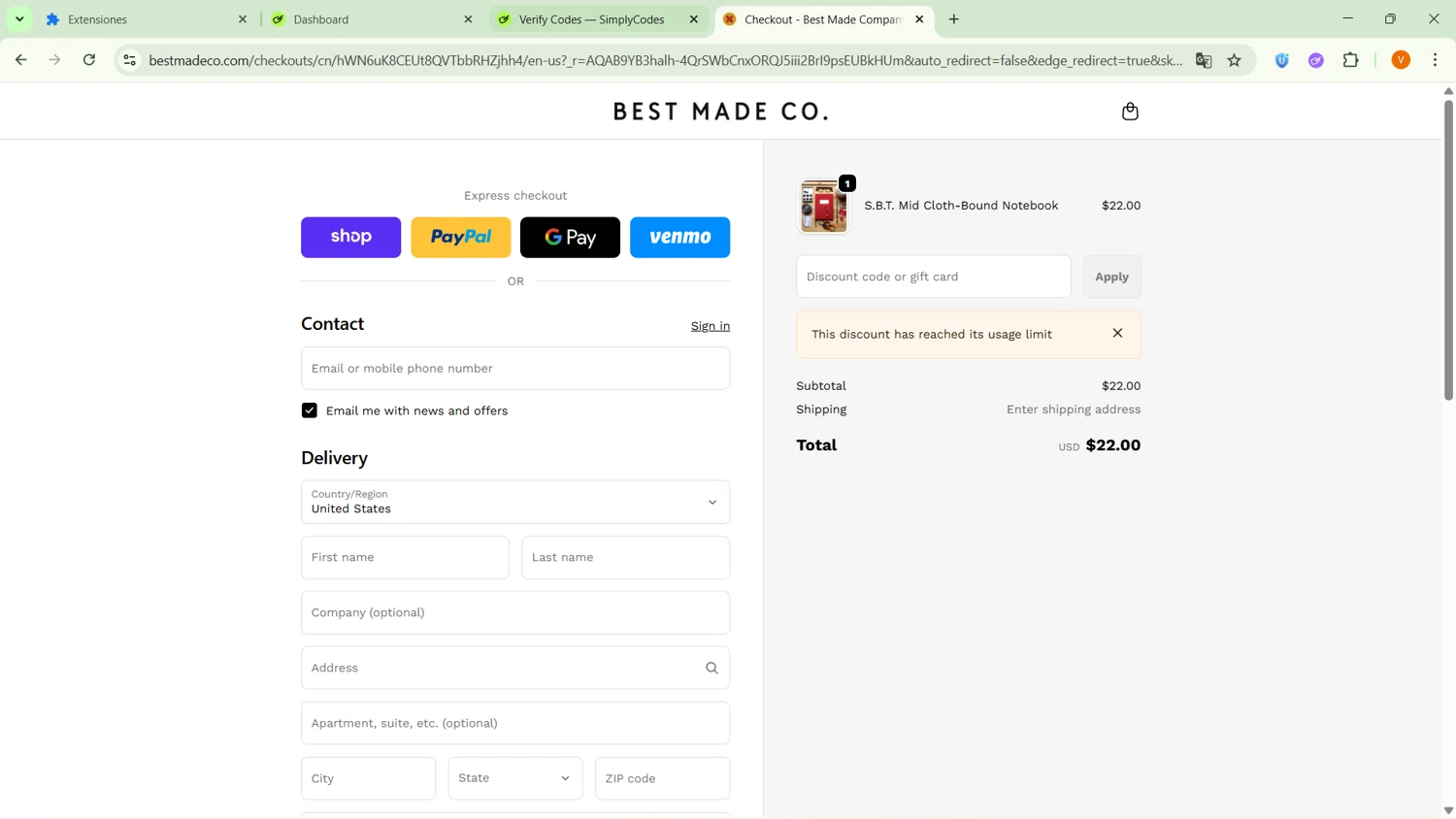The height and width of the screenshot is (819, 1456).
Task: Open the purple SimplyCodes extension icon
Action: 1316,60
